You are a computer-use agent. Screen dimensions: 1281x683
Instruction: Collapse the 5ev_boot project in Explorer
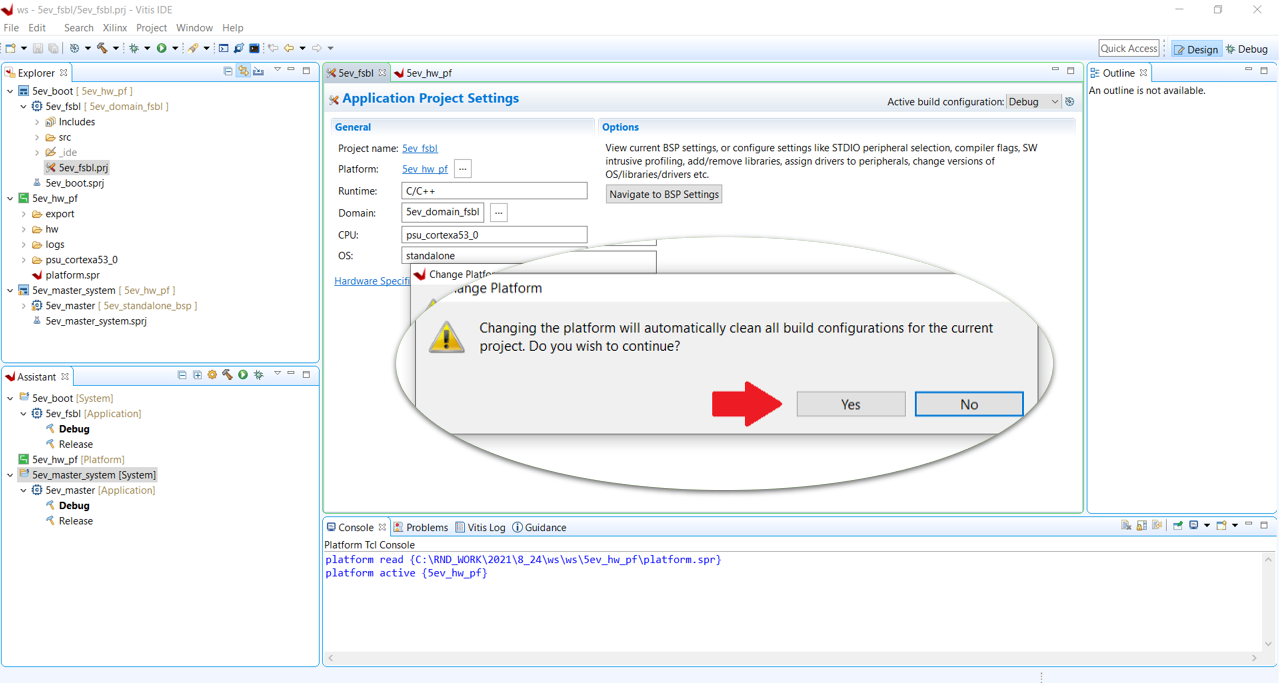tap(10, 91)
